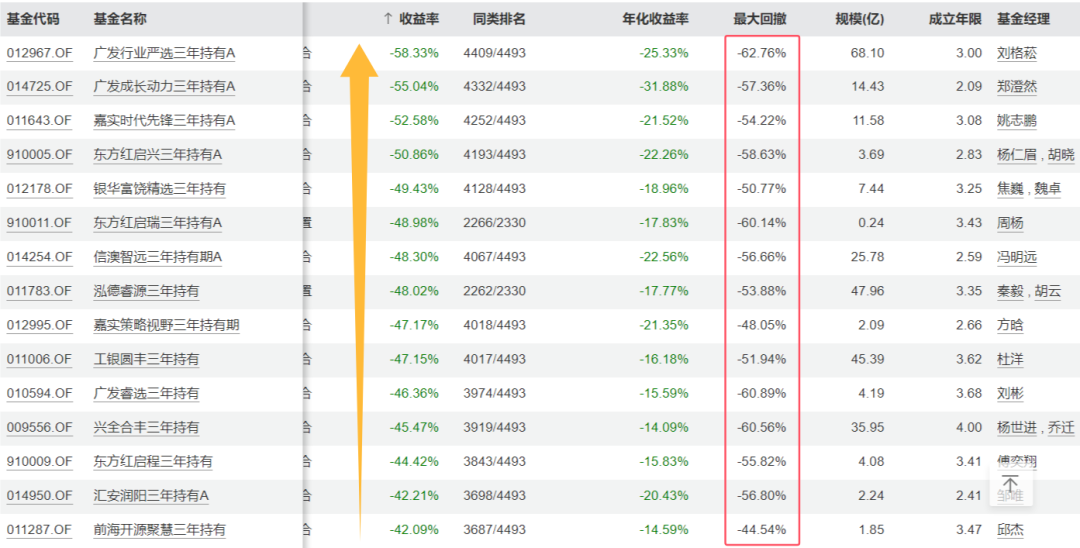Image resolution: width=1080 pixels, height=548 pixels.
Task: Open fund code 014950.OF
Action: pos(39,496)
